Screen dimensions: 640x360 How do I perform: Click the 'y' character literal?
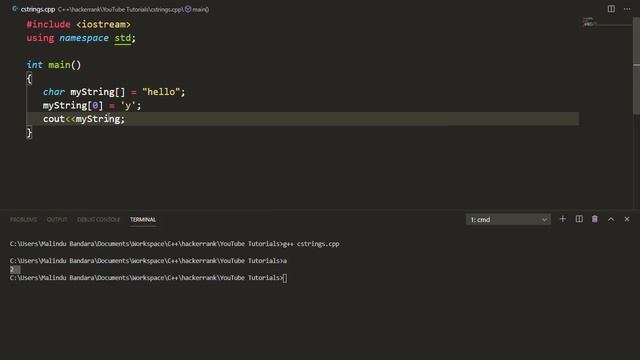click(128, 106)
